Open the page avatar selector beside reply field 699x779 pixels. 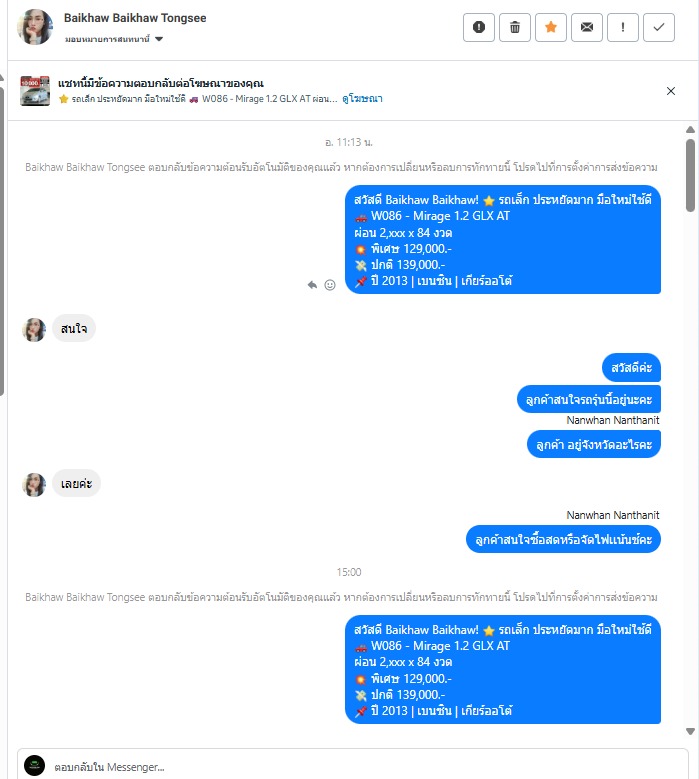[34, 766]
